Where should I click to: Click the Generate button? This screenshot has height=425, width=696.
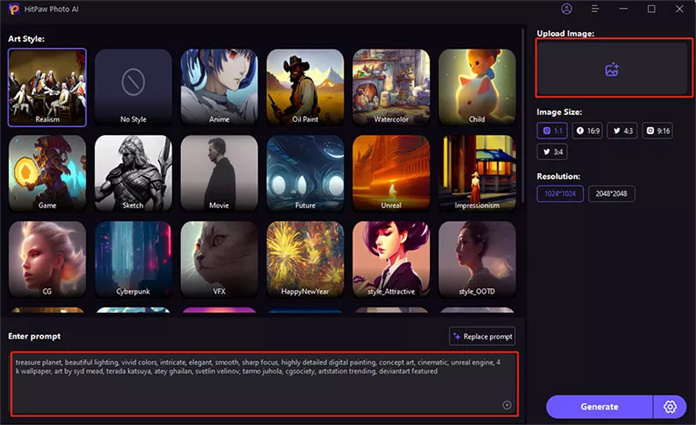coord(599,407)
